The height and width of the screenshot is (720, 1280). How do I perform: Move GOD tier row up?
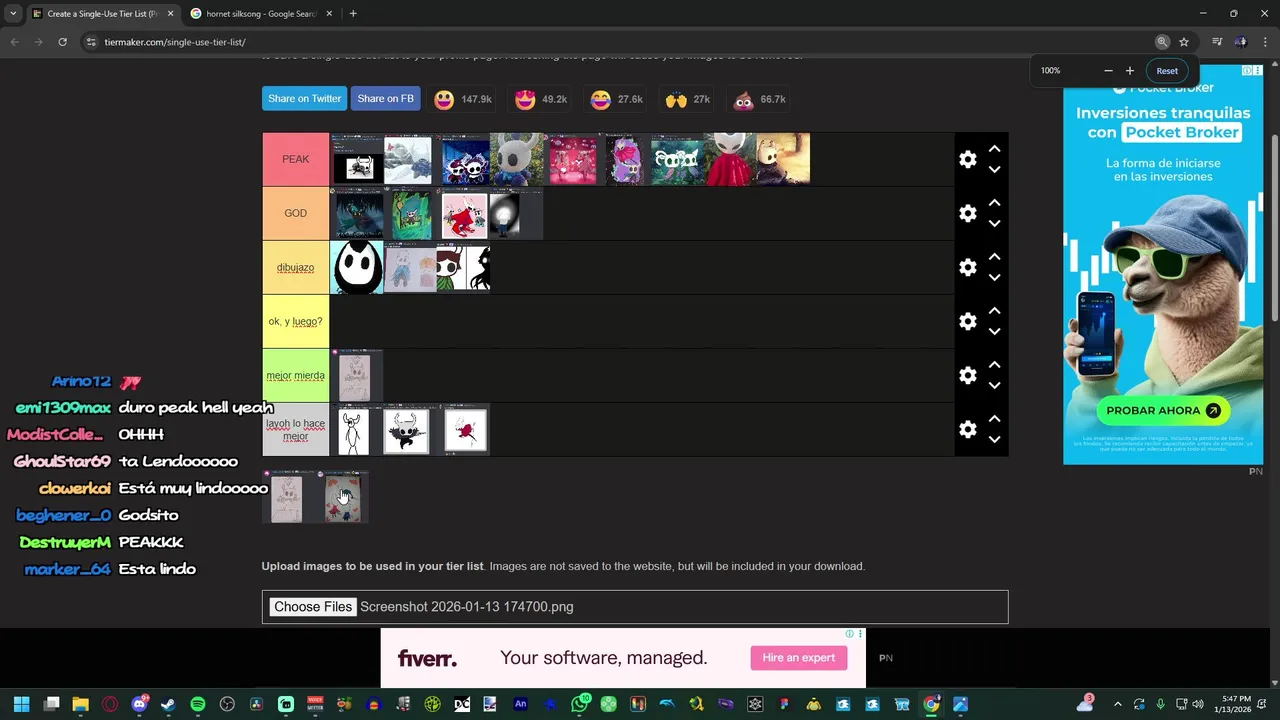[994, 202]
